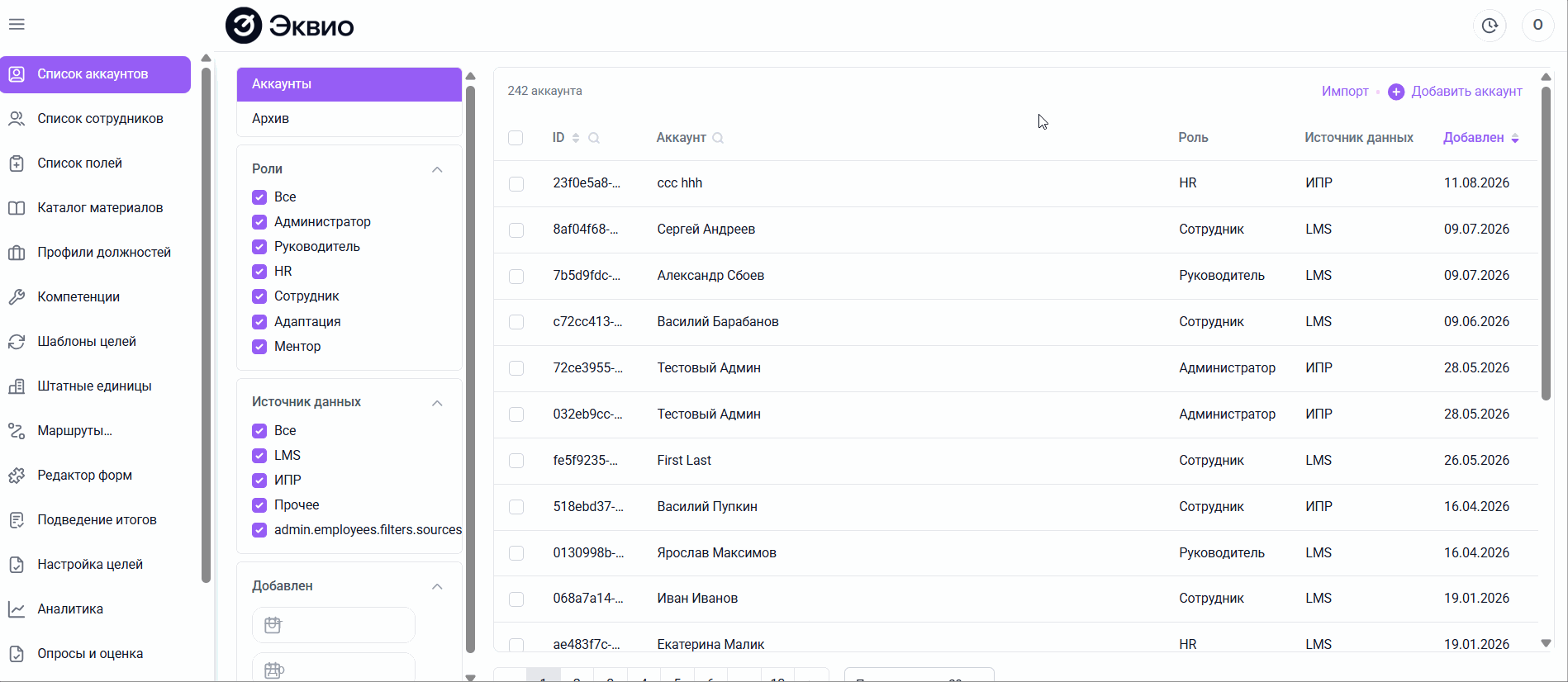Collapse the Источник данных filter section

coord(437,403)
